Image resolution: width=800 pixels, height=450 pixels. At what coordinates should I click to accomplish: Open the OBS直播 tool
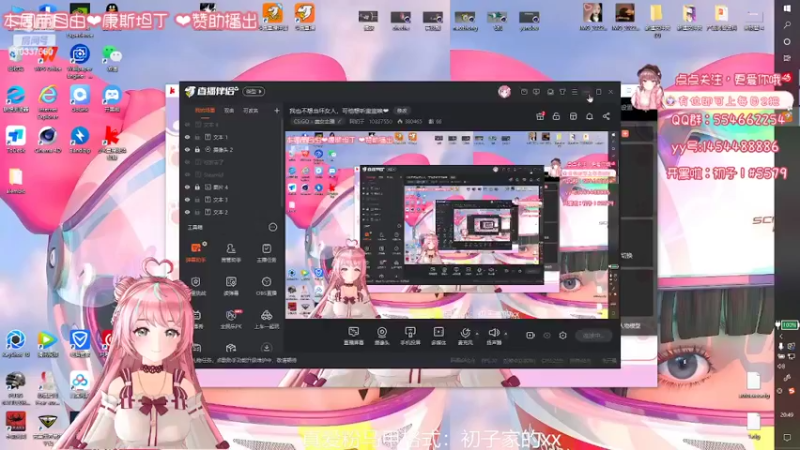tap(266, 286)
